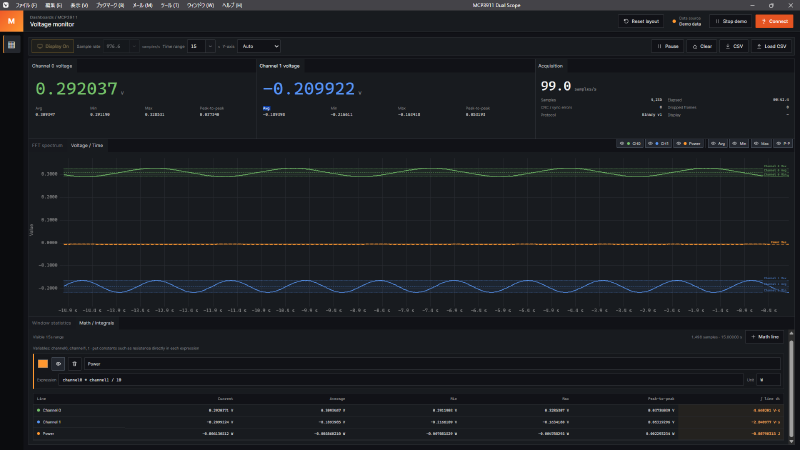Image resolution: width=800 pixels, height=450 pixels.
Task: Open the Sample rate dropdown
Action: coord(121,46)
